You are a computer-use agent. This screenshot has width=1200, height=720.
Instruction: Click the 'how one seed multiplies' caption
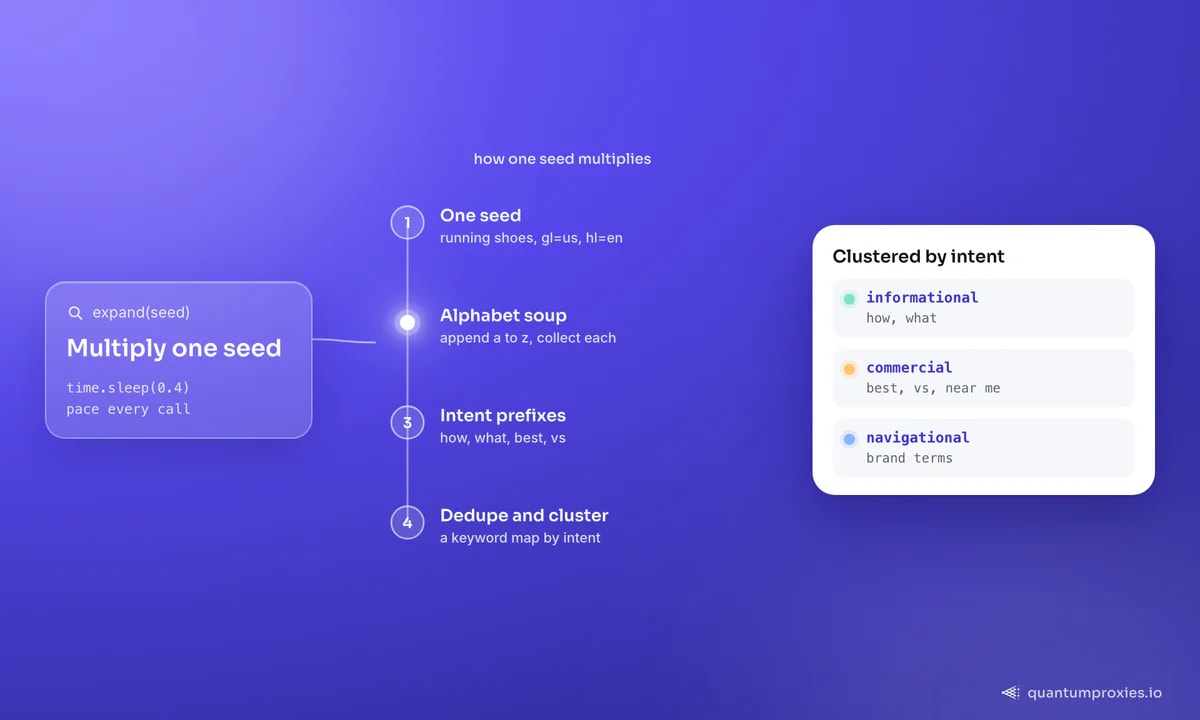[562, 159]
